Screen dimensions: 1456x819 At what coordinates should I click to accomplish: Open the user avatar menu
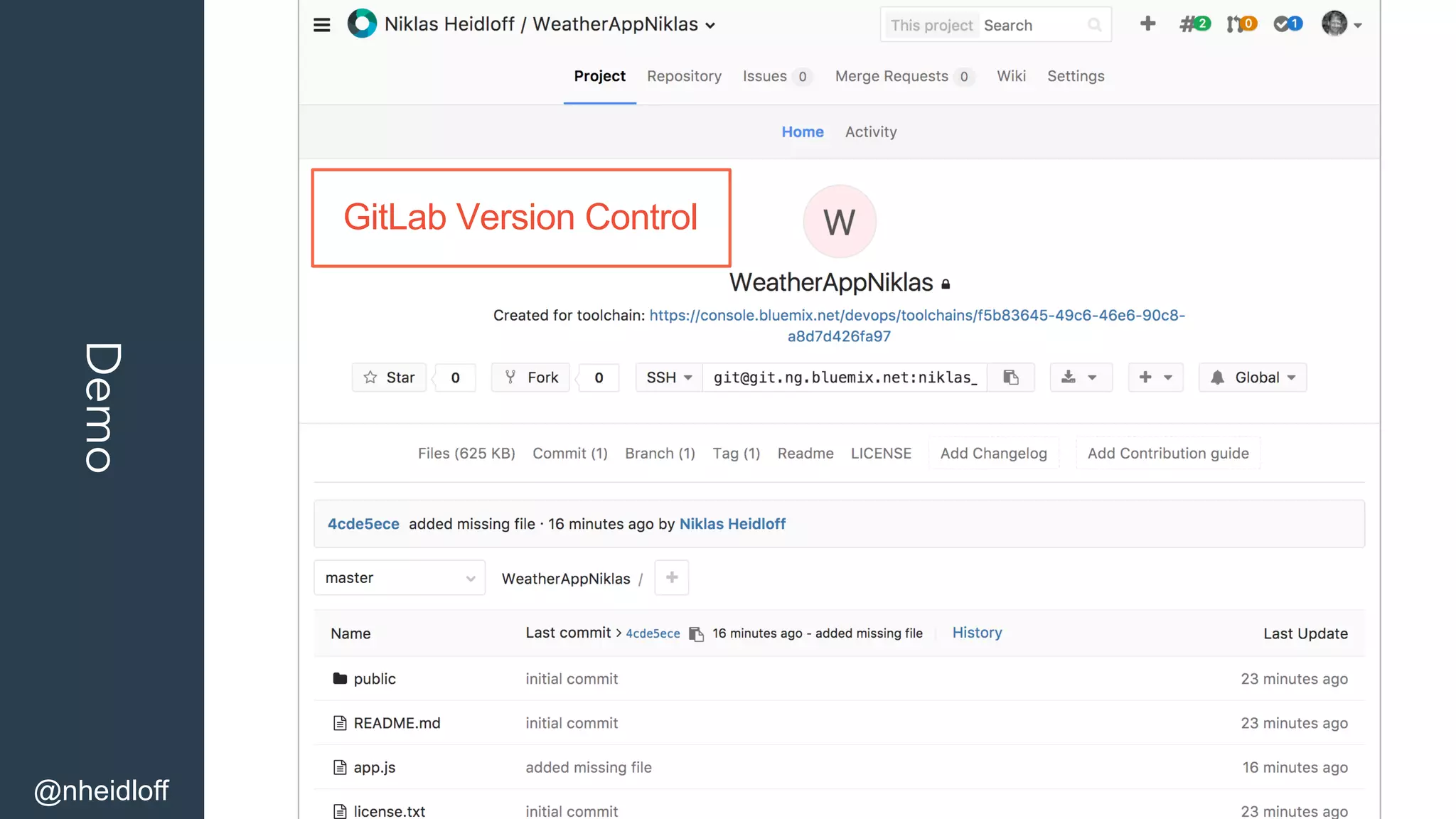(x=1342, y=24)
